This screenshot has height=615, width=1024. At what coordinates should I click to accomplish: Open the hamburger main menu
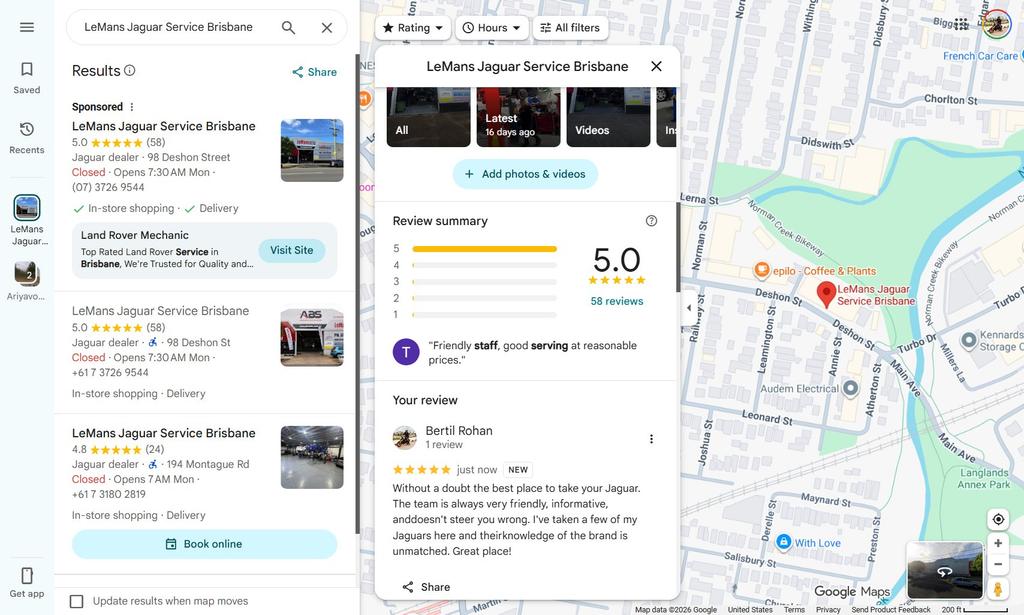tap(27, 27)
